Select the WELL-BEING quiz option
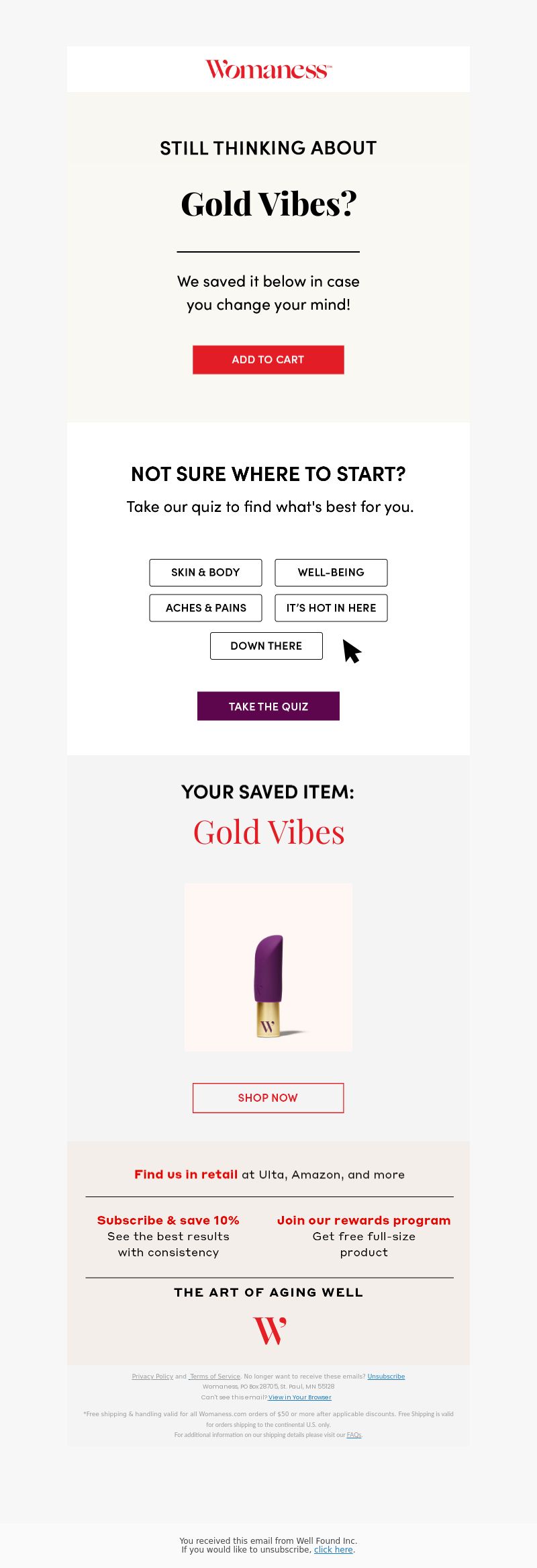Screen dimensions: 537x1568 331,572
